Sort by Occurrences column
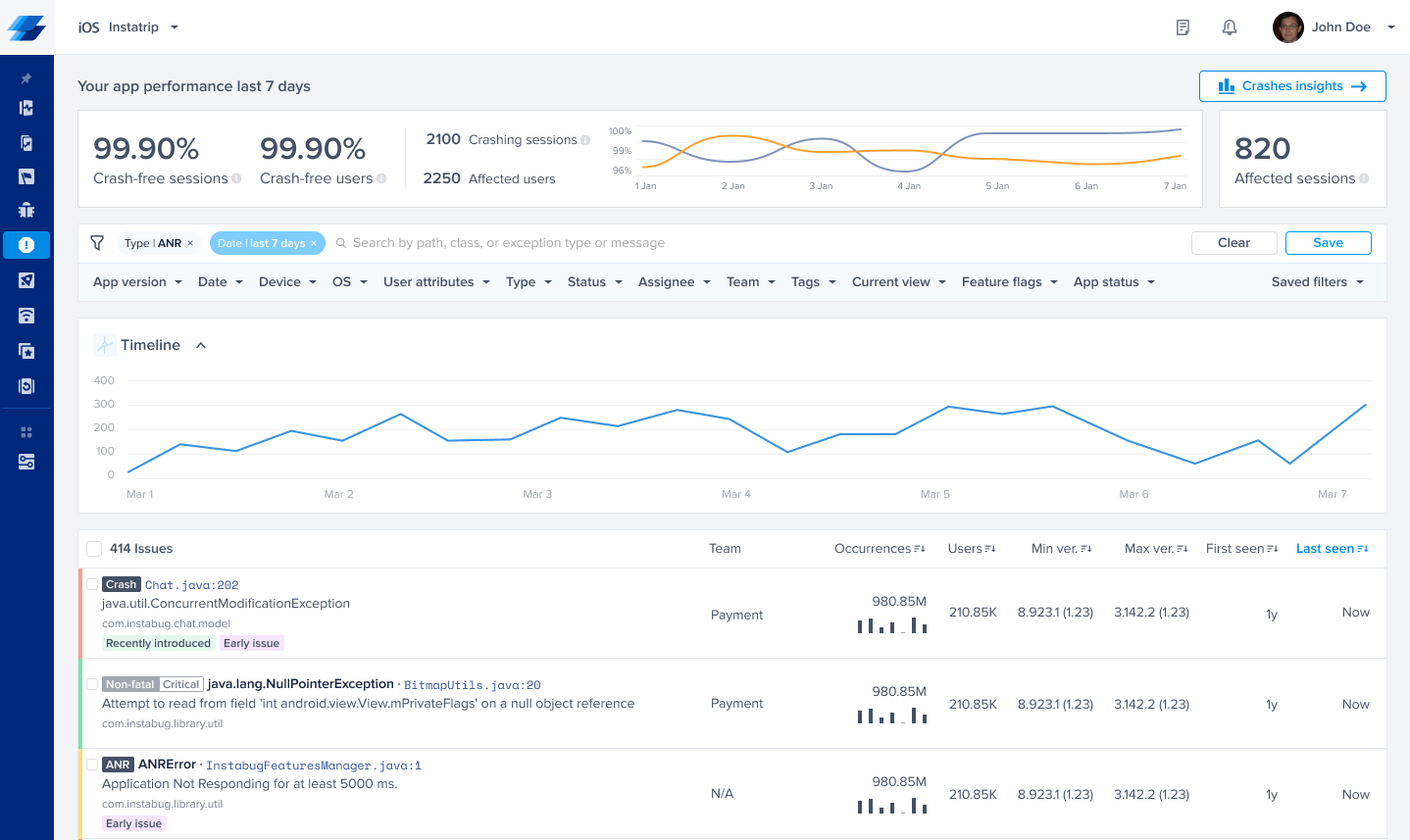The width and height of the screenshot is (1410, 840). click(880, 549)
